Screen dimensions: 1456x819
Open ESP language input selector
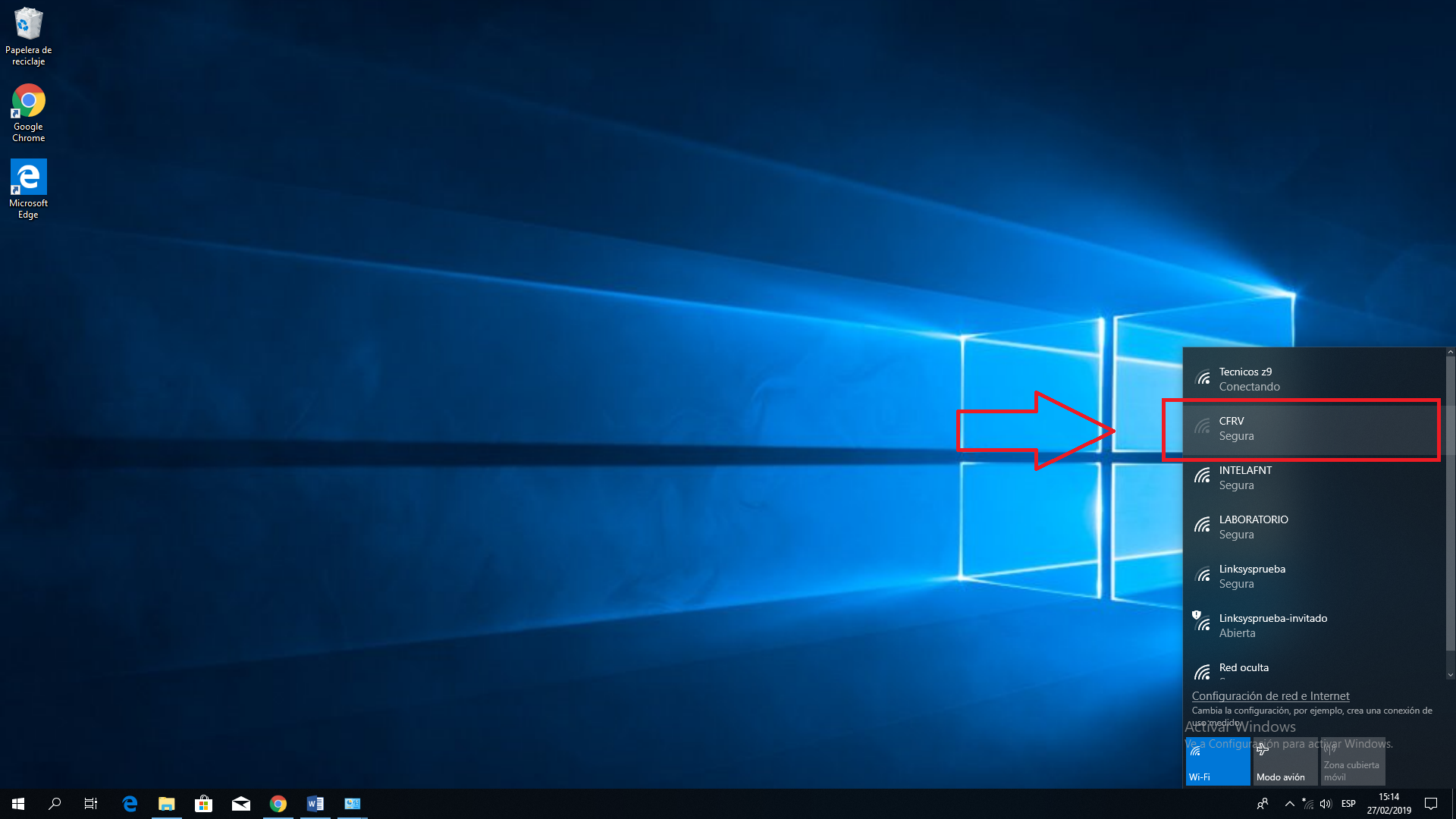(1348, 804)
